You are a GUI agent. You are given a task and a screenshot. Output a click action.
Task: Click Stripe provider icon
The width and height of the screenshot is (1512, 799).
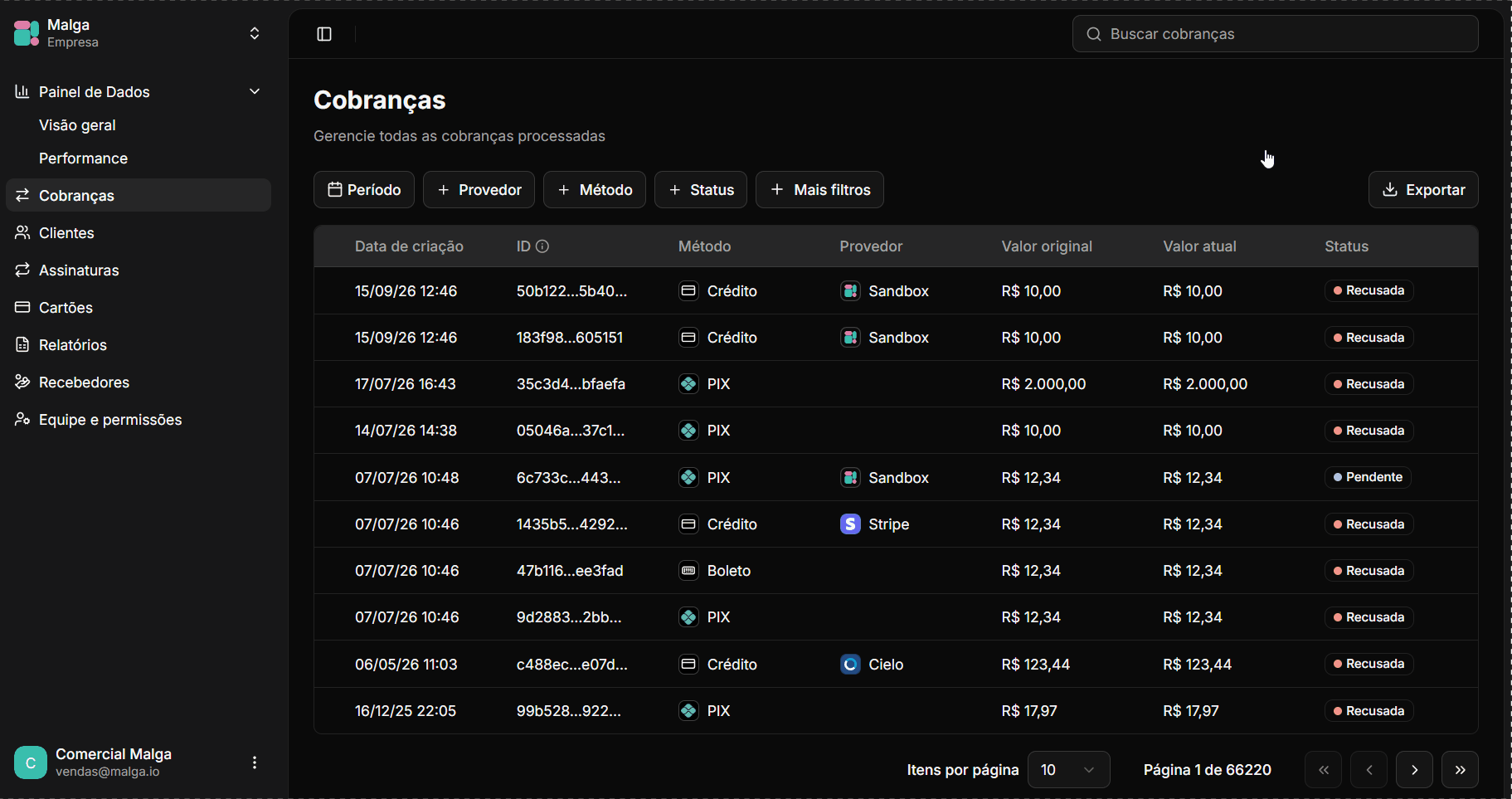[850, 524]
